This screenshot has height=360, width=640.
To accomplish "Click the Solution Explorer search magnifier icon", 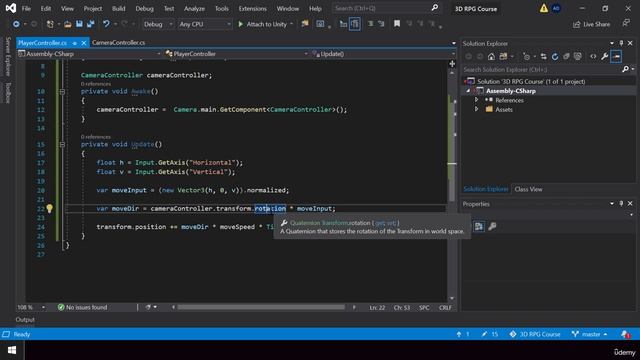I will pos(625,70).
